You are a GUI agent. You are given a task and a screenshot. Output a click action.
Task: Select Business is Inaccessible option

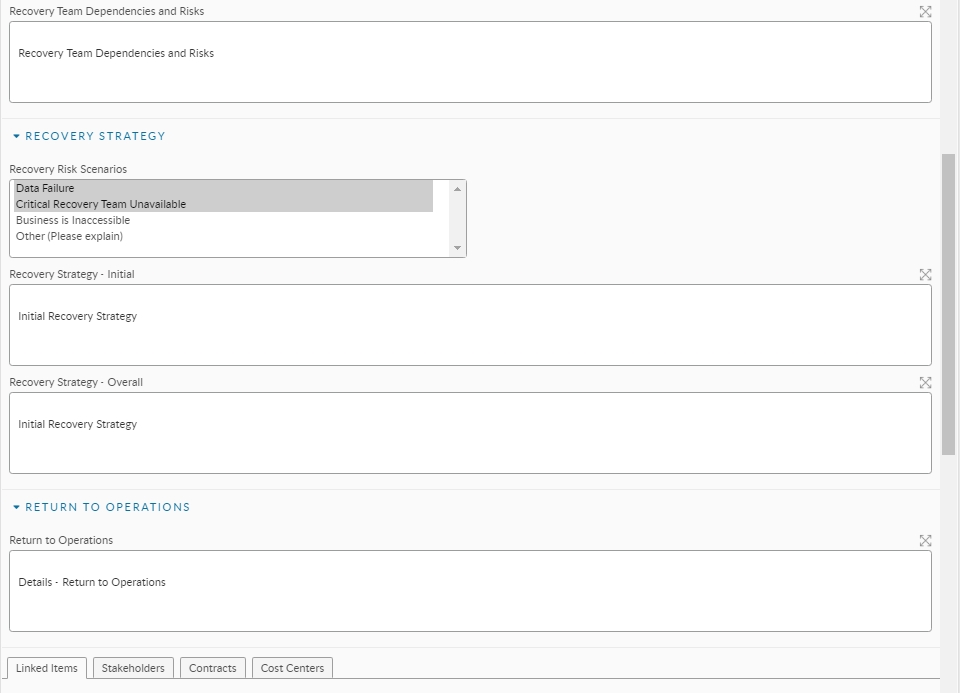(73, 220)
